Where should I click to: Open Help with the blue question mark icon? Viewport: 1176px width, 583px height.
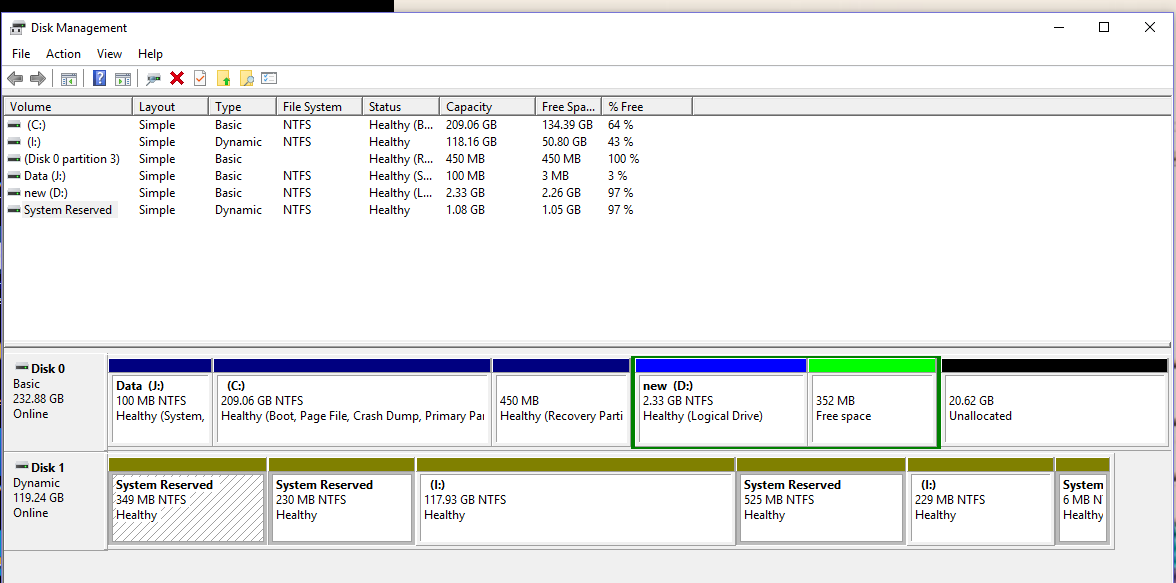[99, 78]
